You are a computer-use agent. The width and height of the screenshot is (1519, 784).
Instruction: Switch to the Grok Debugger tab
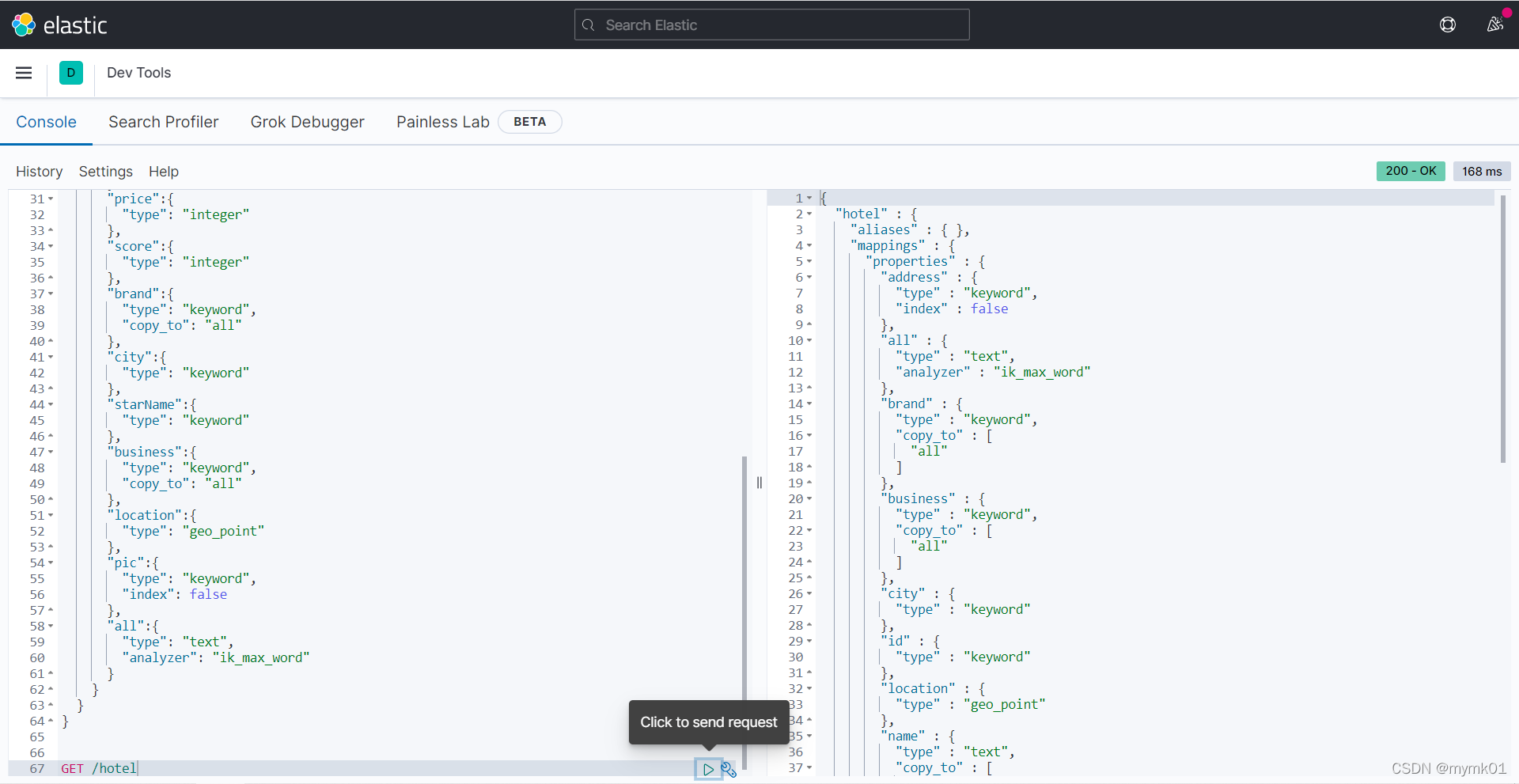point(308,122)
